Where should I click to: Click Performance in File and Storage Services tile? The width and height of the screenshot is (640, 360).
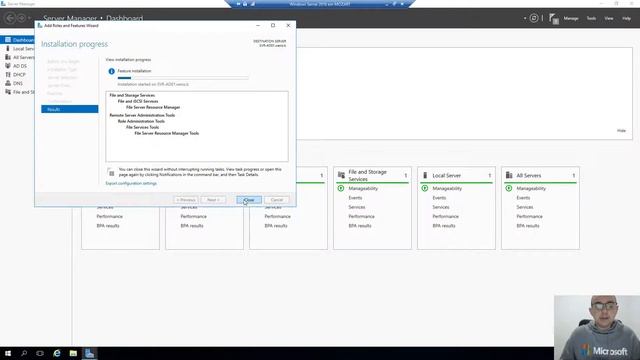(x=361, y=216)
